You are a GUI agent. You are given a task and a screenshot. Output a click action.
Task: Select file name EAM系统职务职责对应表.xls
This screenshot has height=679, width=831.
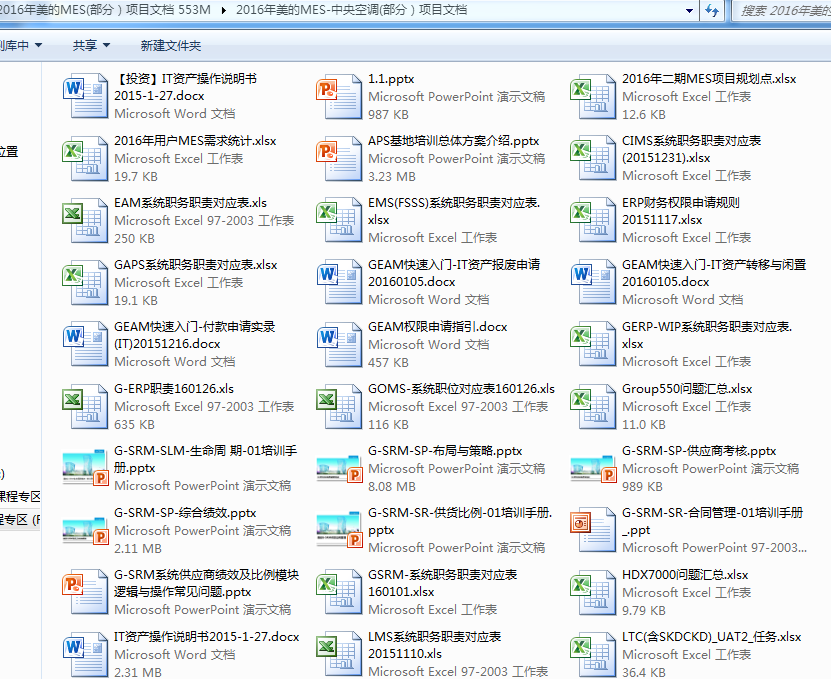point(190,203)
